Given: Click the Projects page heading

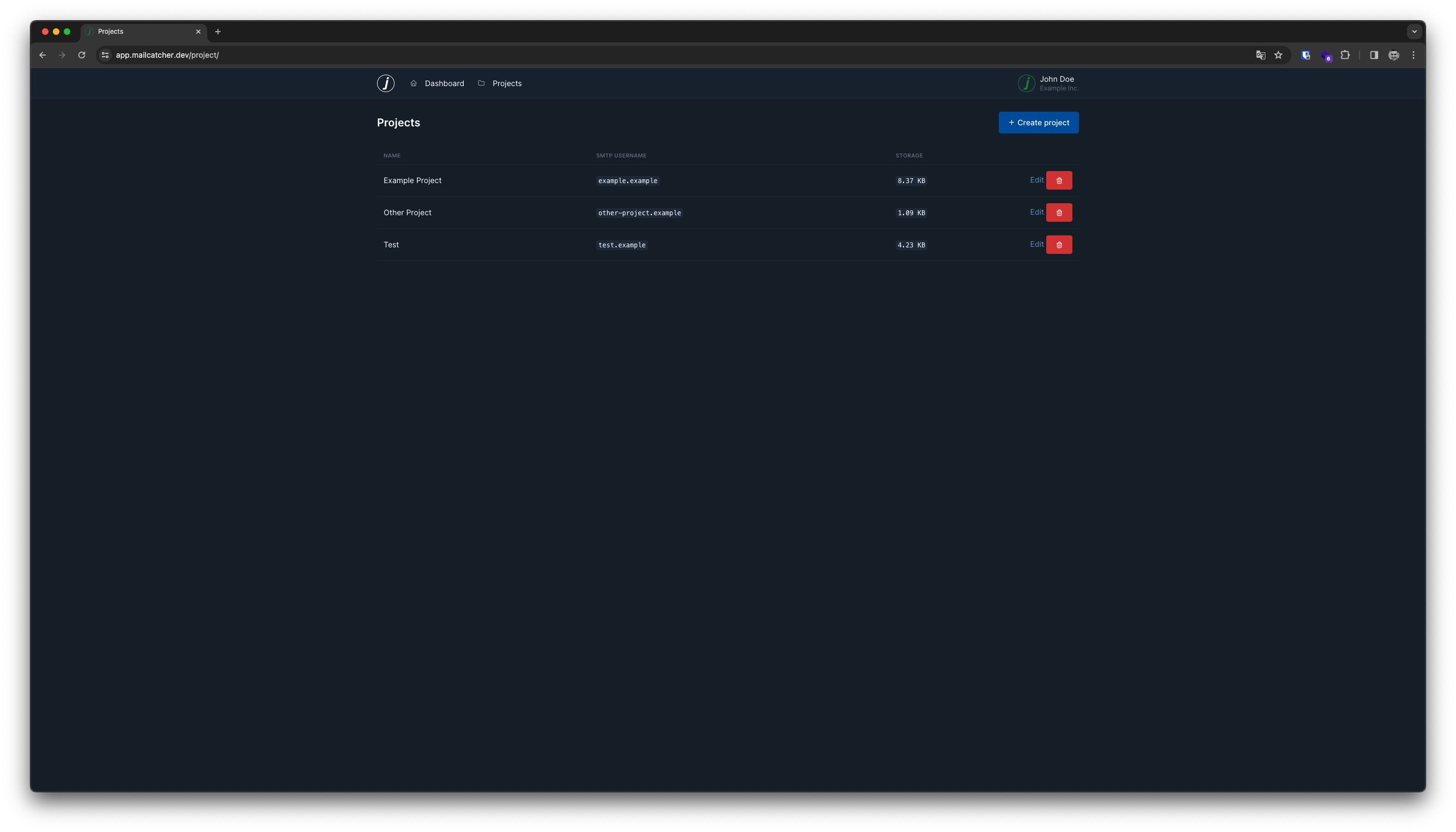Looking at the screenshot, I should 398,123.
